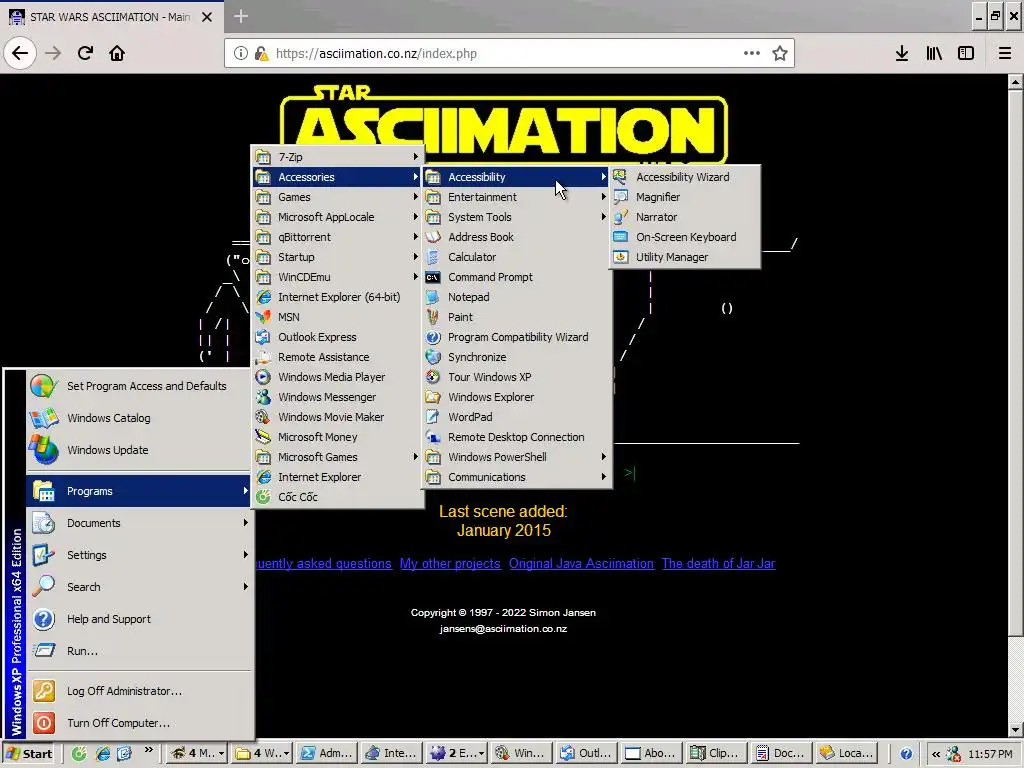Click Set Program Access and Defaults icon
This screenshot has width=1024, height=768.
pos(44,386)
